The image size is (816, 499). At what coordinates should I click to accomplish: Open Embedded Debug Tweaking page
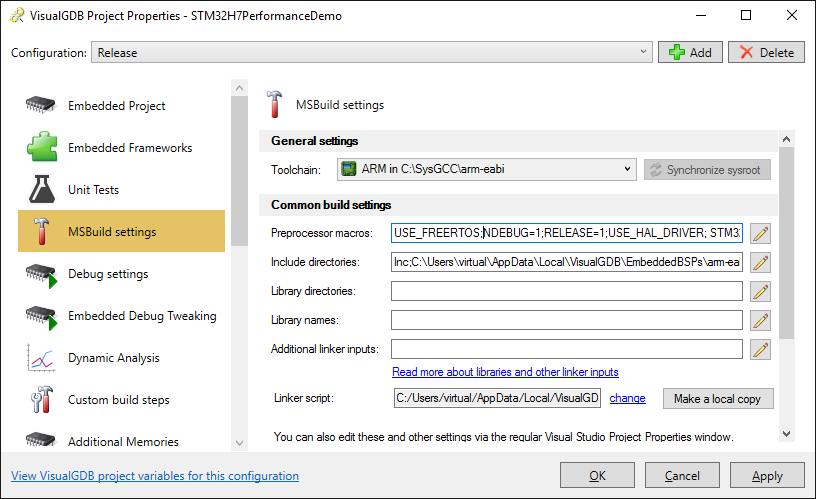click(x=121, y=316)
